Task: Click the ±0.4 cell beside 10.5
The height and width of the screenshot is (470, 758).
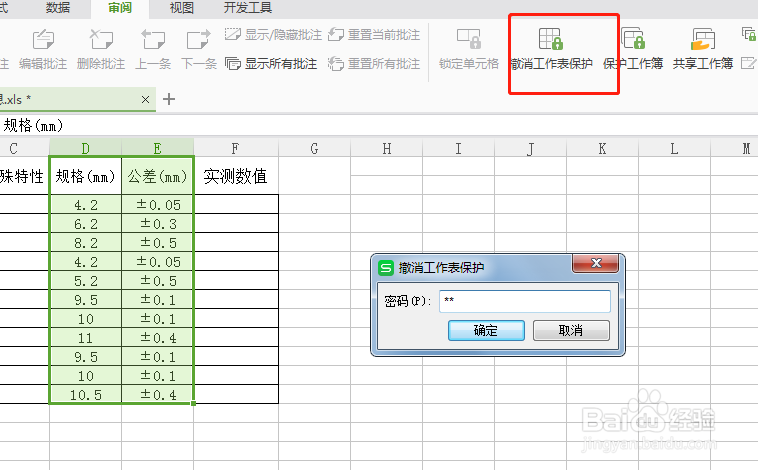Action: click(158, 395)
